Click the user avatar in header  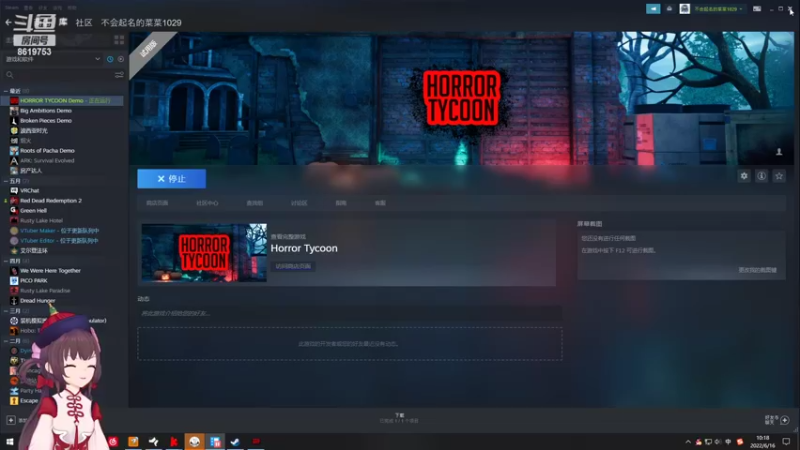685,9
